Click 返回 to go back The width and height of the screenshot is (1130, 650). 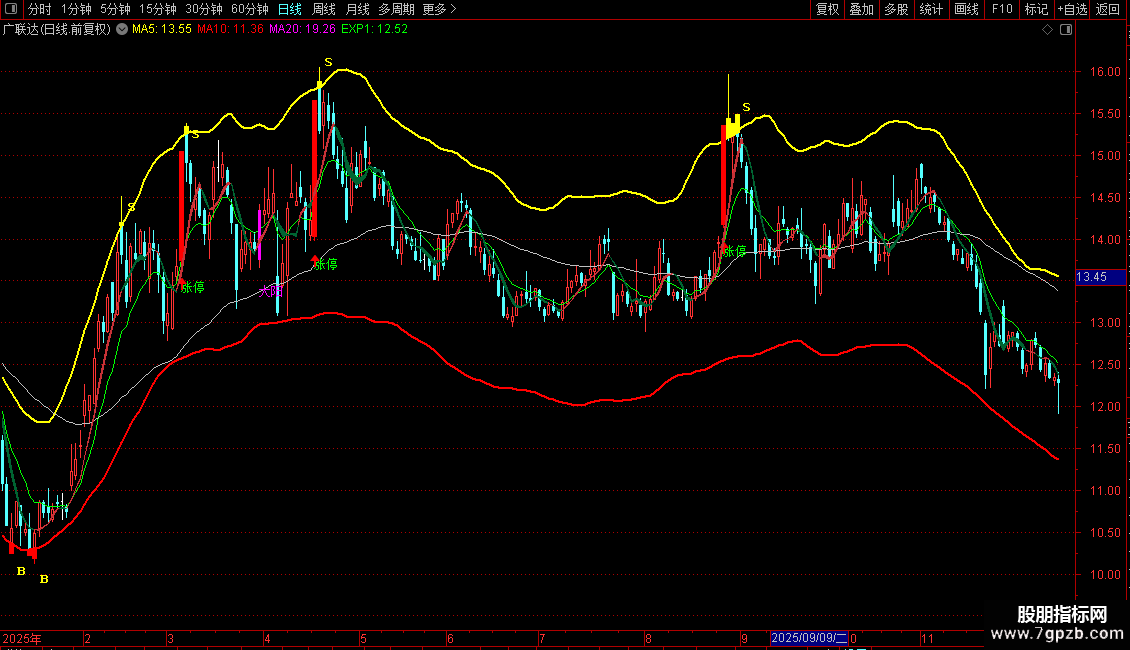[1108, 9]
